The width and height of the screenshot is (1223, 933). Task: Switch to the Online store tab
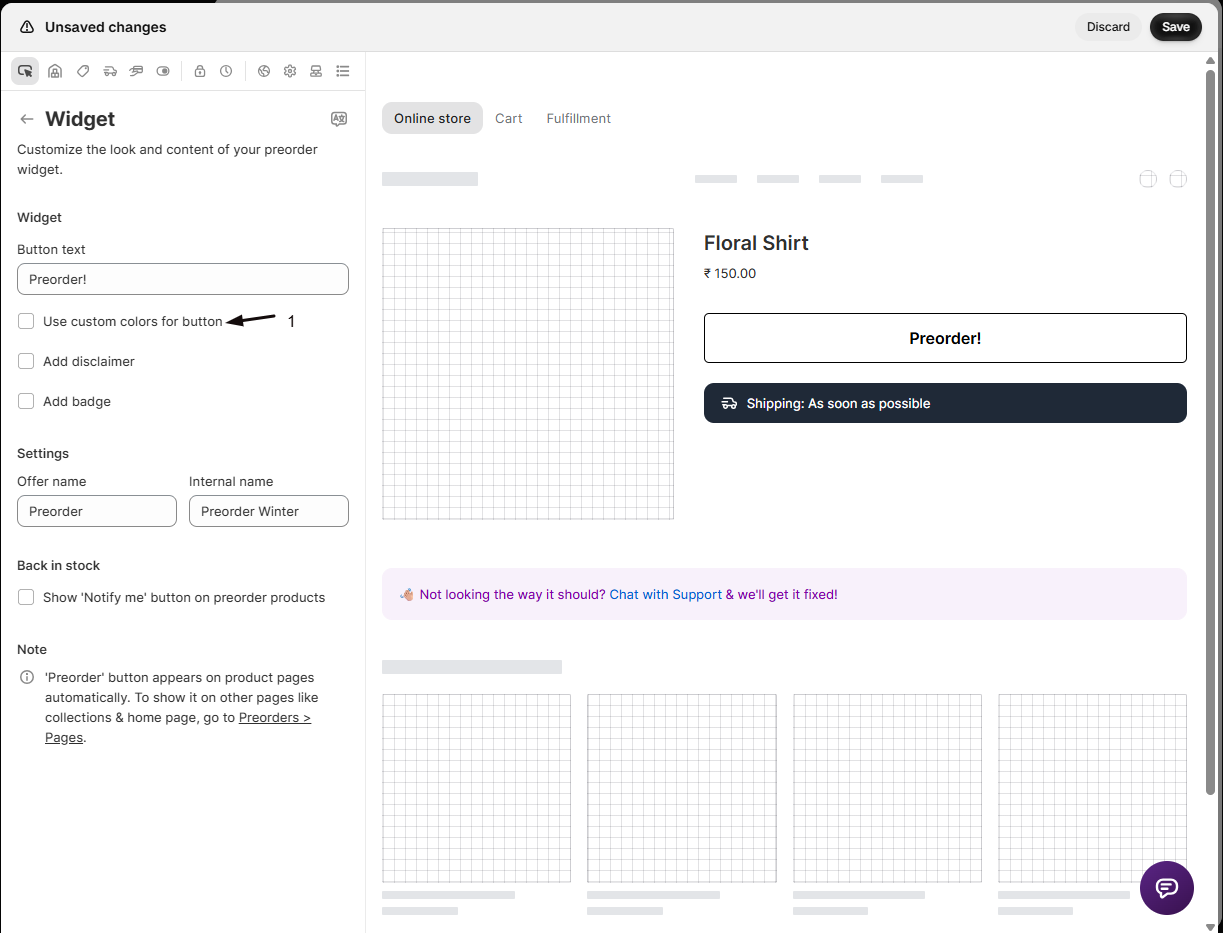point(432,118)
